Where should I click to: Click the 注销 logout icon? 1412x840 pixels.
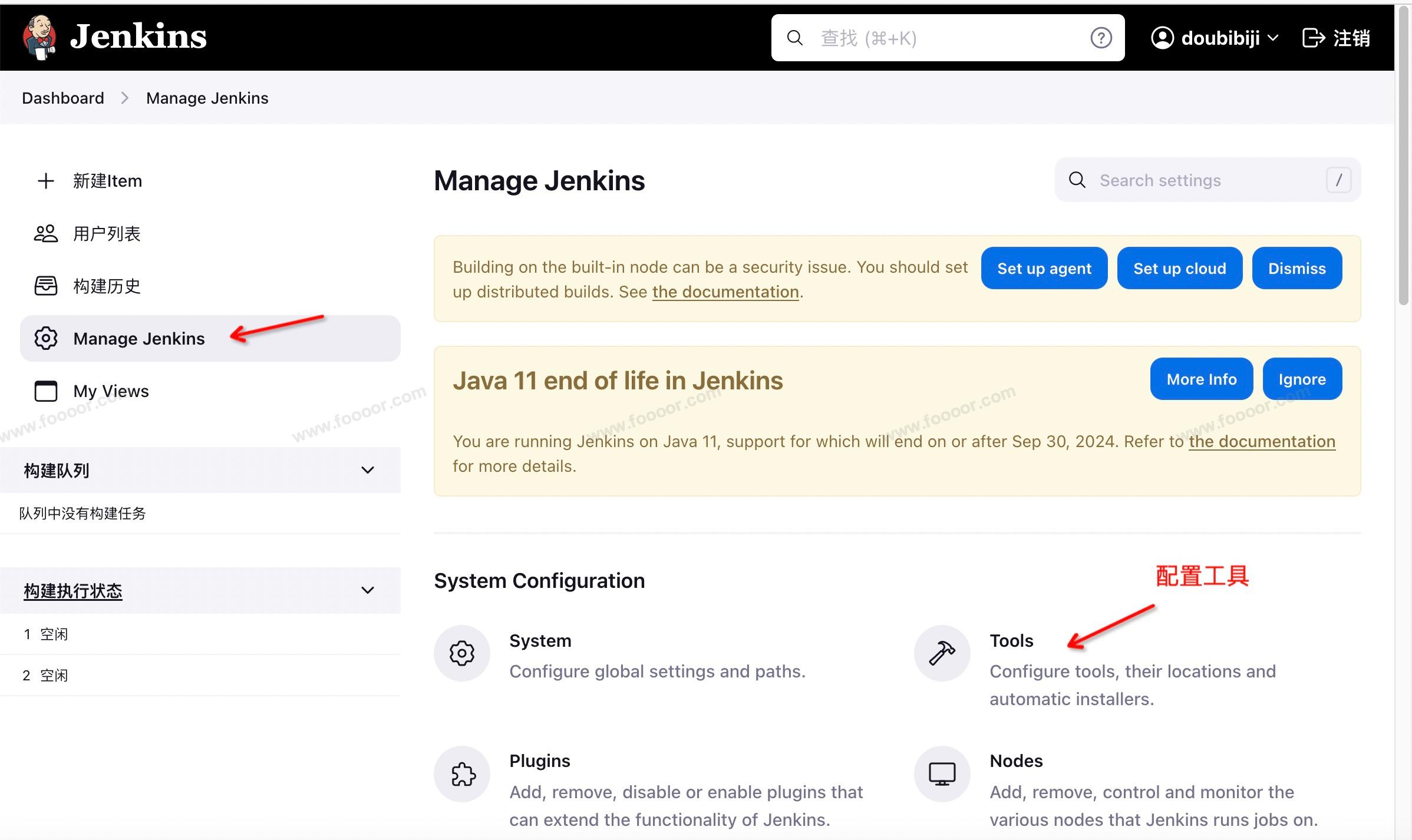pyautogui.click(x=1313, y=38)
